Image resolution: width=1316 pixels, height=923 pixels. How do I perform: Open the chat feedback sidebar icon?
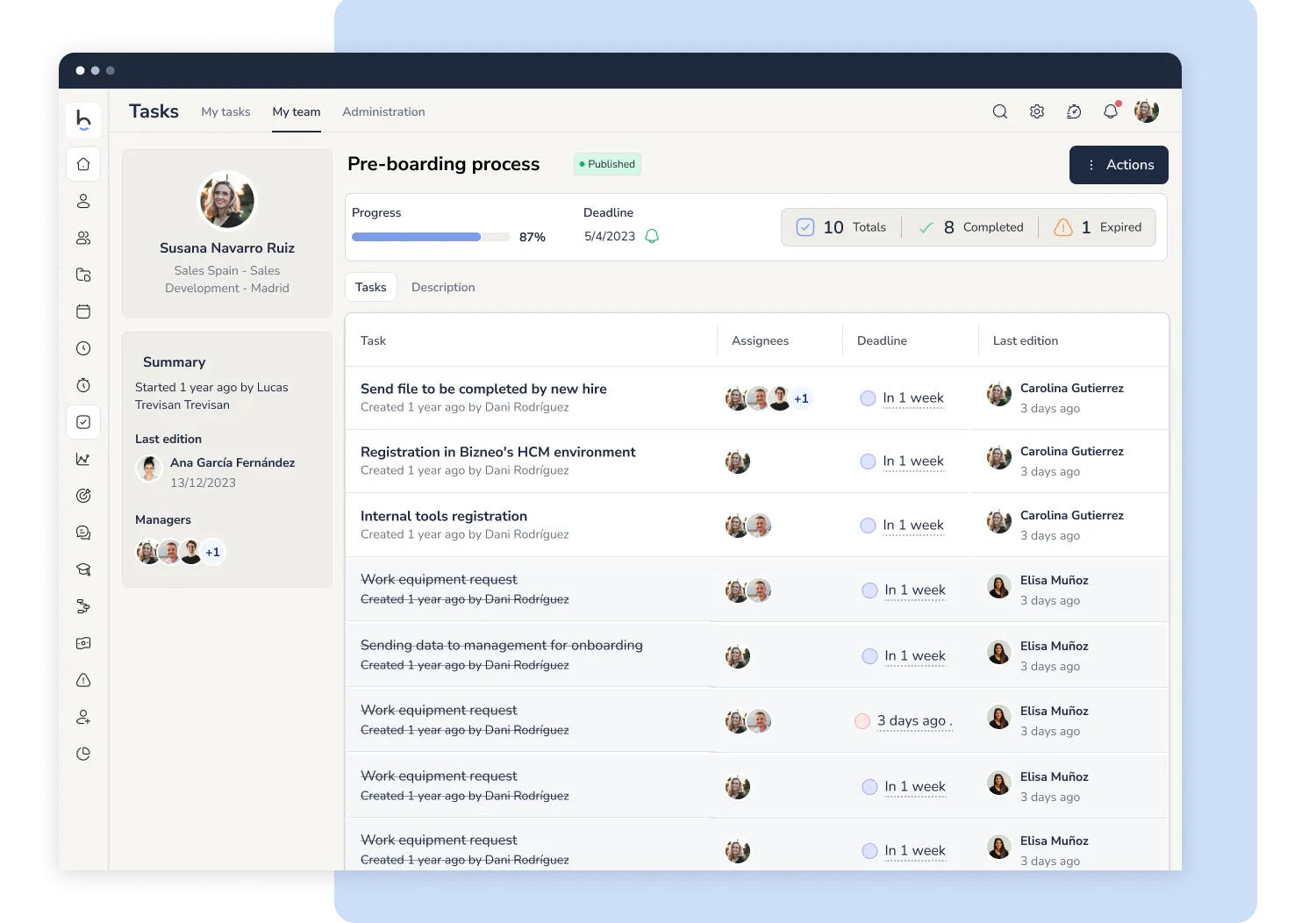[83, 533]
